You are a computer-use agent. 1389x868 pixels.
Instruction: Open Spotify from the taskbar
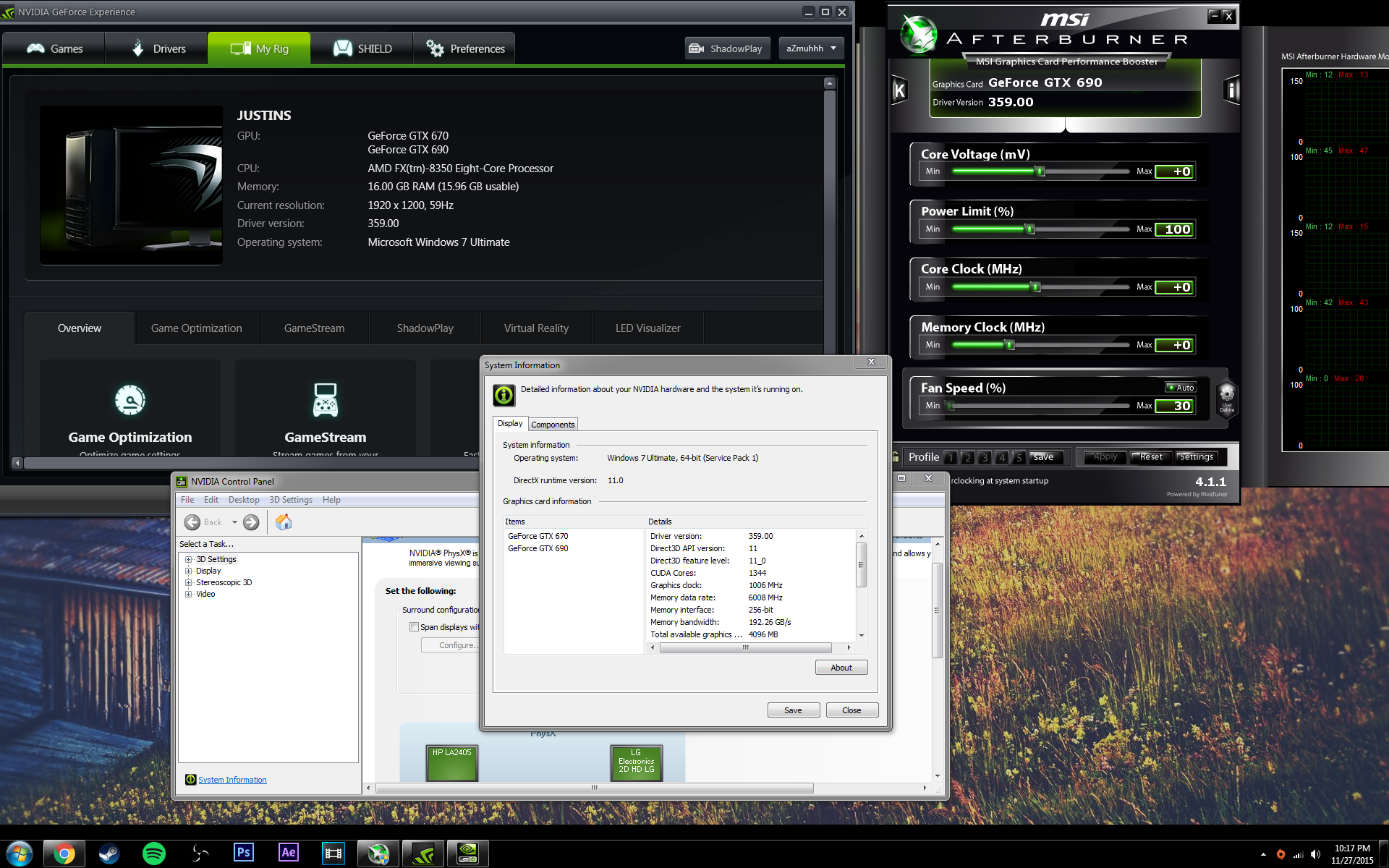click(154, 854)
